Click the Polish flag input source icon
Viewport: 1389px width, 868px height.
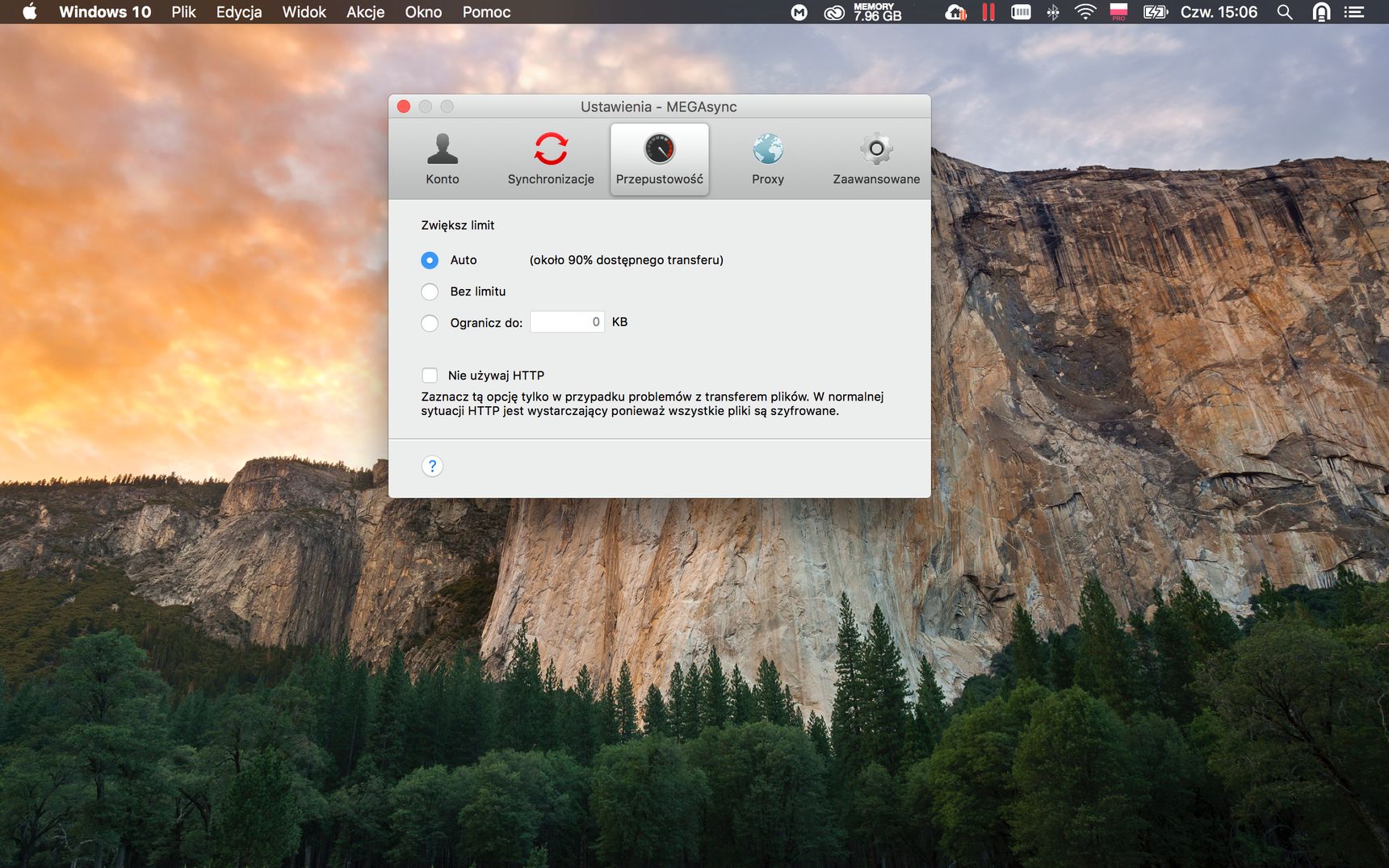pos(1118,12)
